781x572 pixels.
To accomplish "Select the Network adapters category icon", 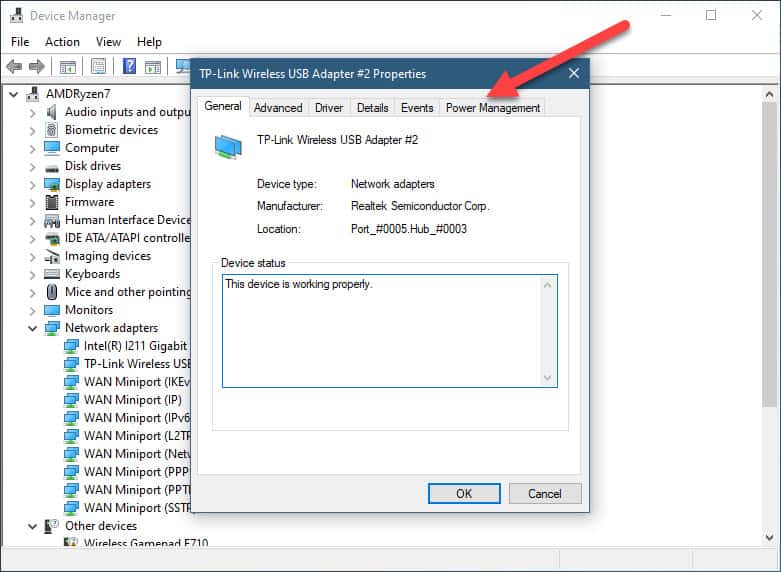I will [52, 328].
